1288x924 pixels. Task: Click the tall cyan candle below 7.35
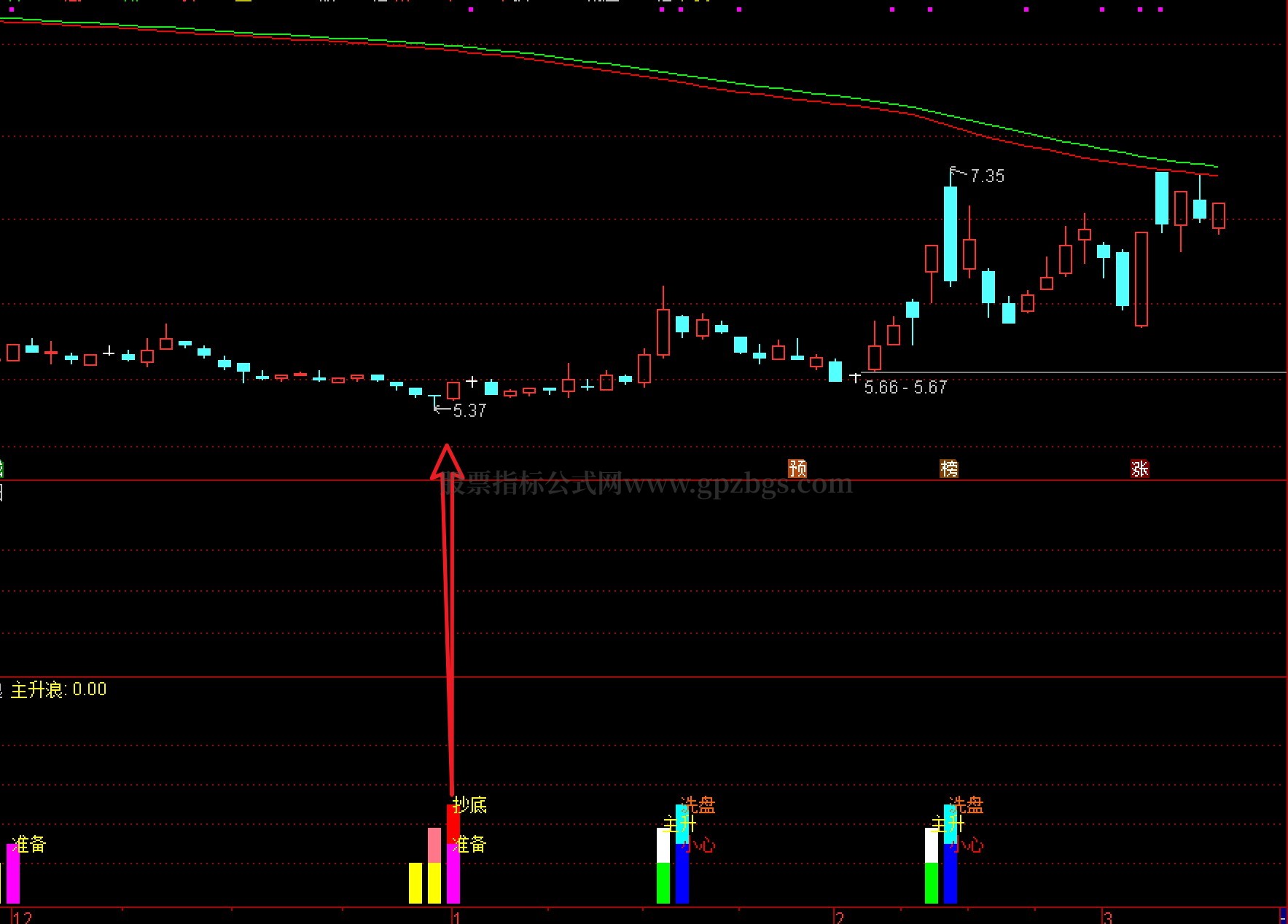click(951, 233)
